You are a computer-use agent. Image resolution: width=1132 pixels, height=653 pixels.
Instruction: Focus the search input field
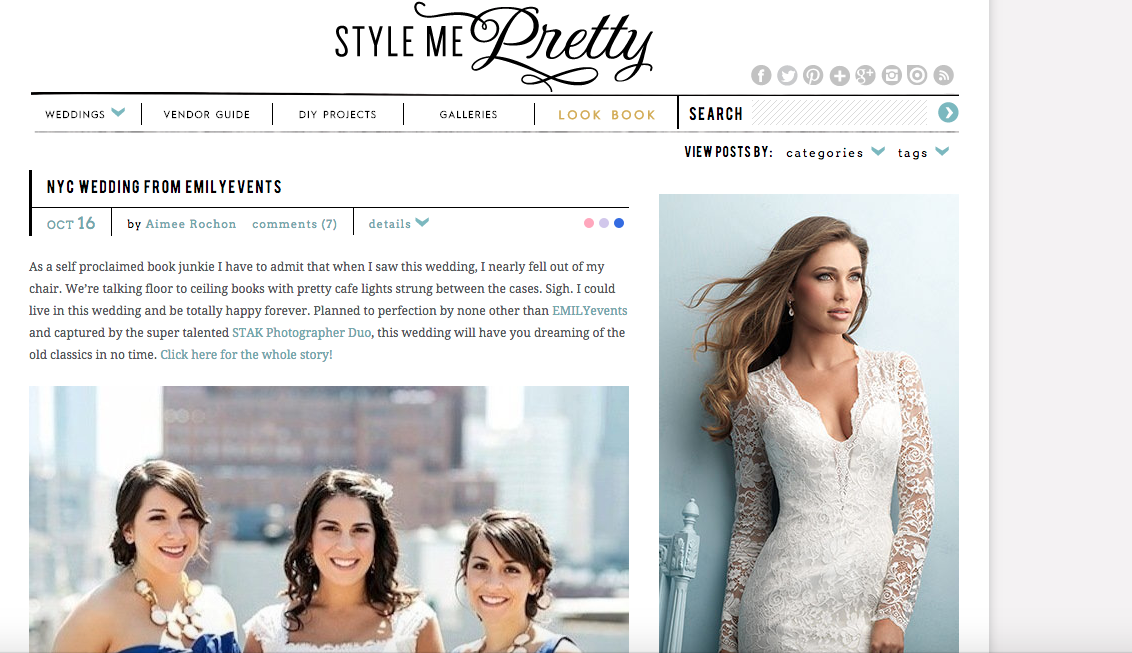click(x=840, y=113)
